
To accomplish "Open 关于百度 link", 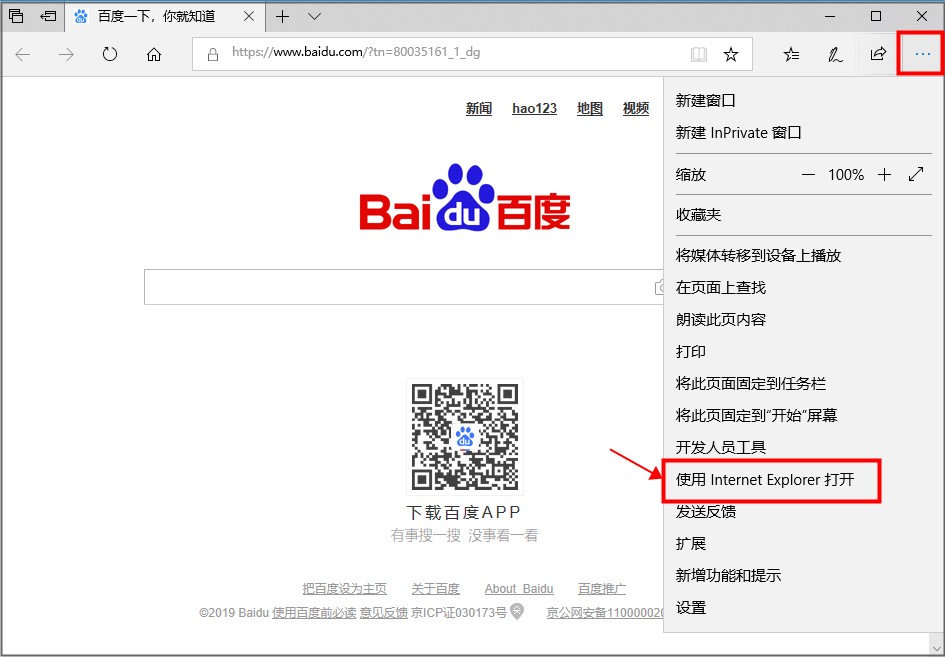I will [435, 589].
